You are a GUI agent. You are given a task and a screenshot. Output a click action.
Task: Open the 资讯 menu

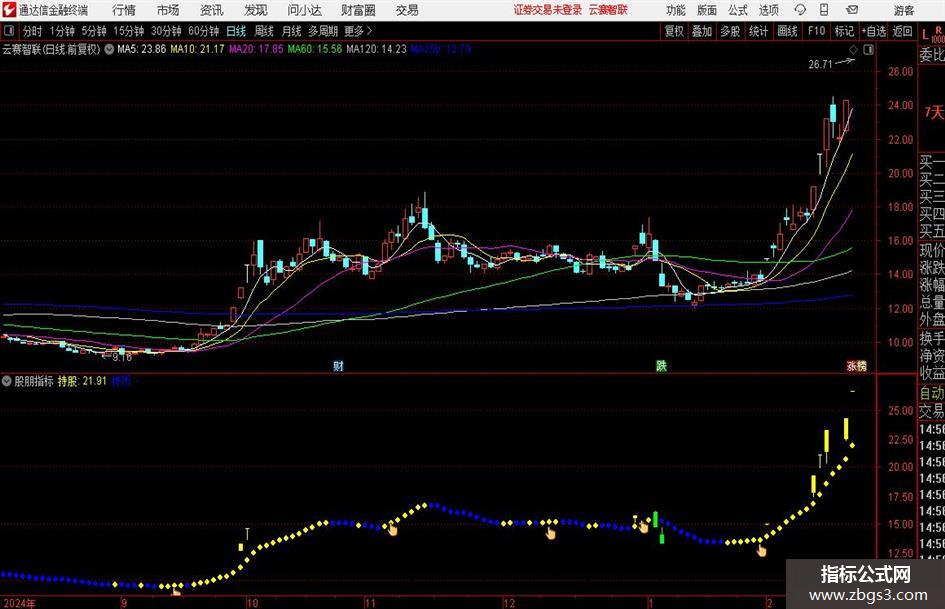212,10
